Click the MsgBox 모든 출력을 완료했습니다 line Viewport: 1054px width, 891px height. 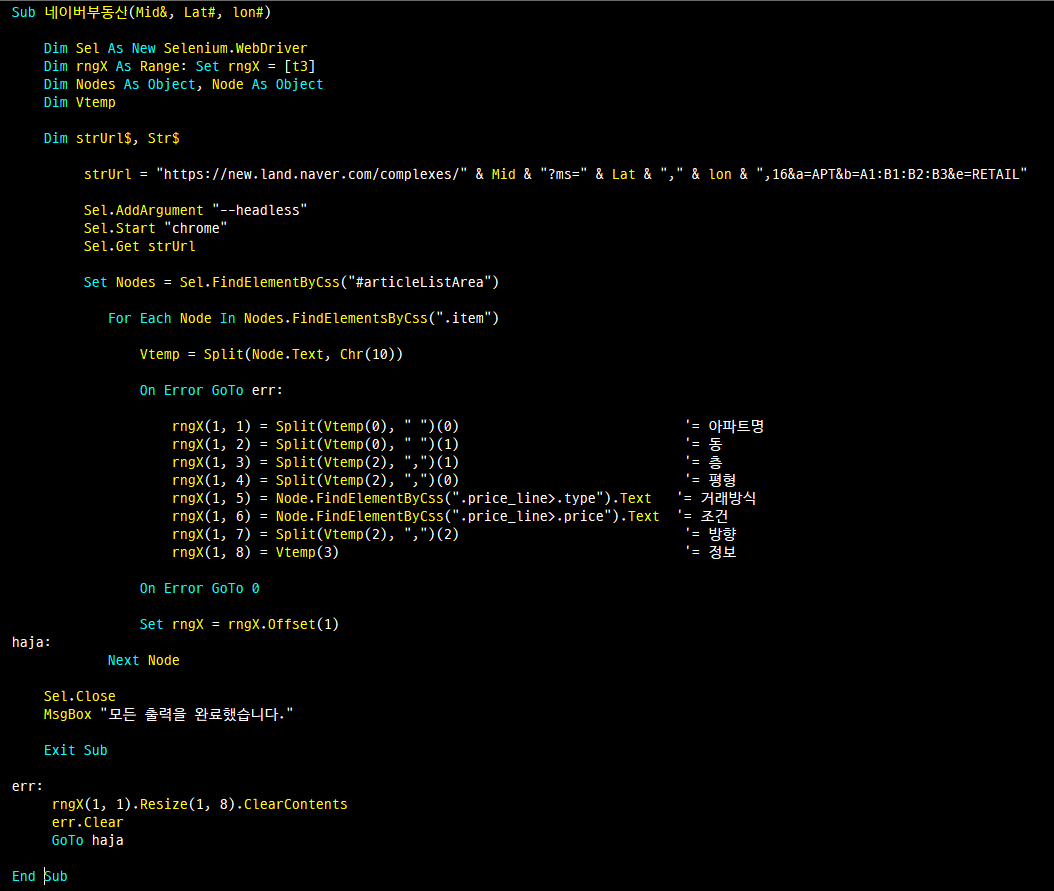coord(169,714)
